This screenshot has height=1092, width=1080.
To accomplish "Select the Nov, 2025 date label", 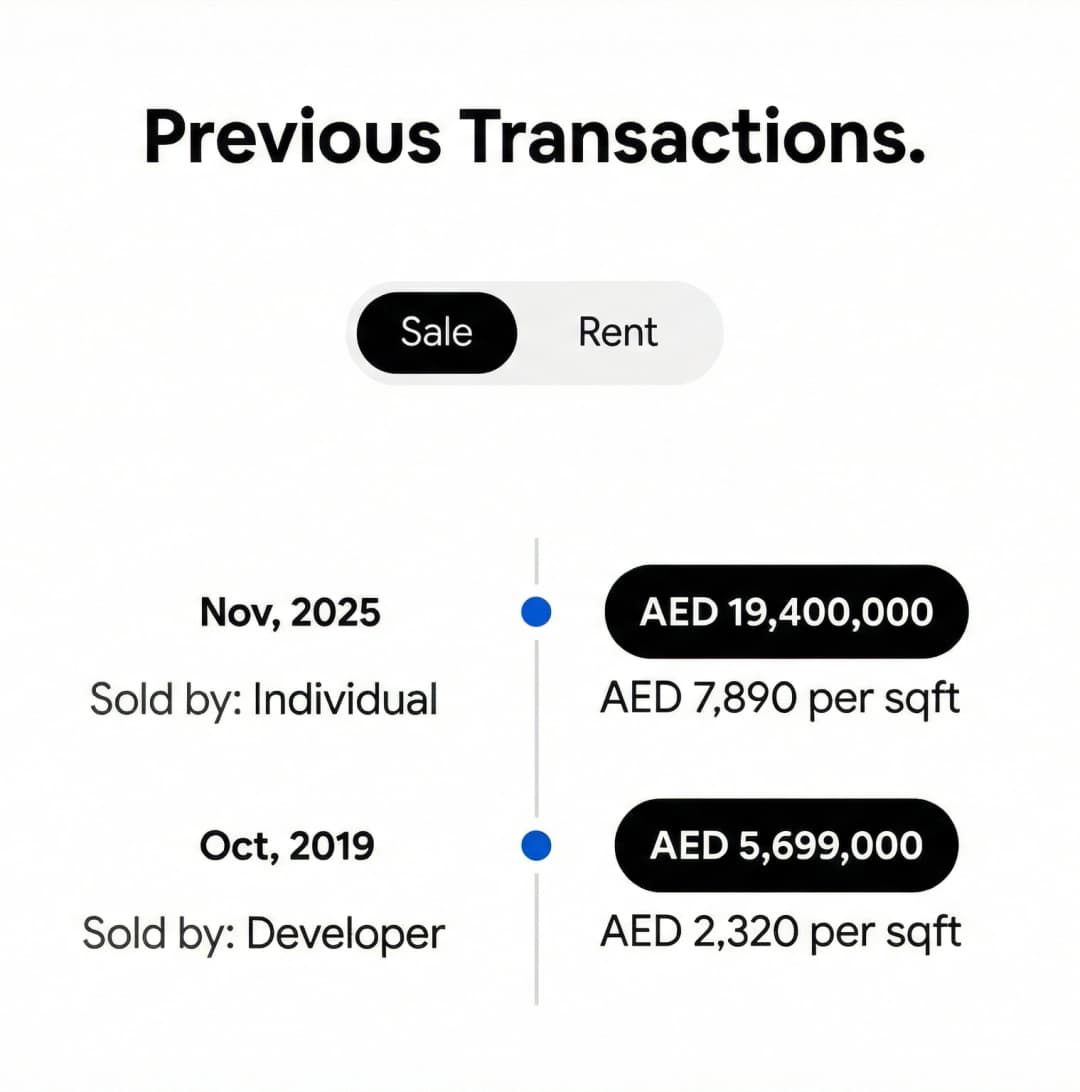I will pyautogui.click(x=291, y=612).
